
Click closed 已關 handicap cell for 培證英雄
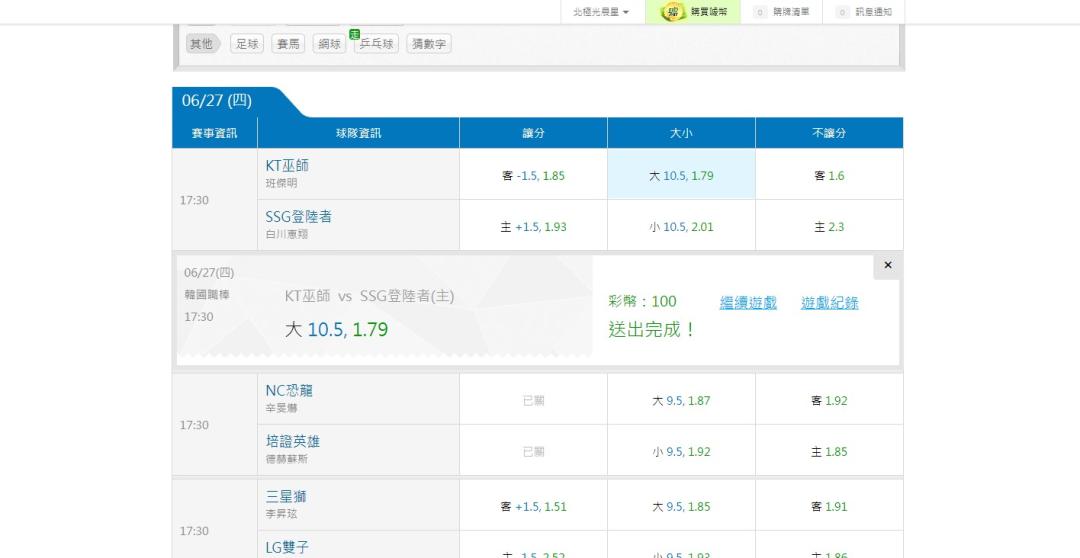tap(533, 452)
